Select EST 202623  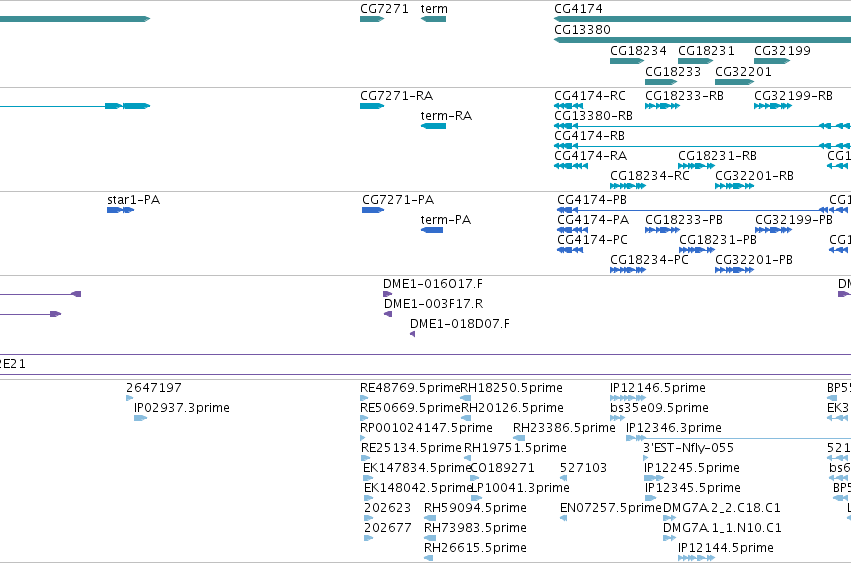369,518
